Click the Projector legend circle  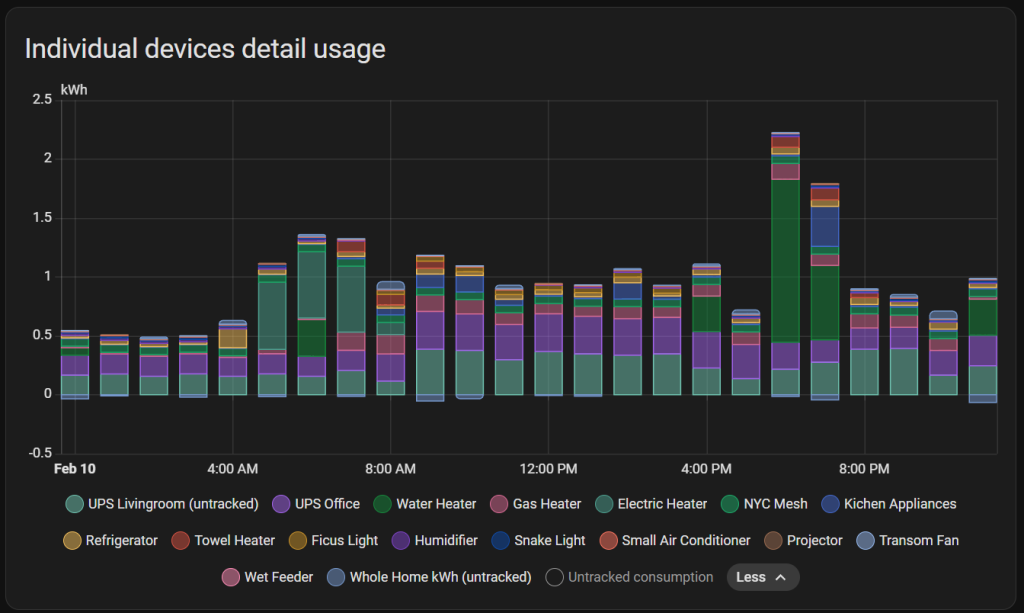[x=775, y=540]
